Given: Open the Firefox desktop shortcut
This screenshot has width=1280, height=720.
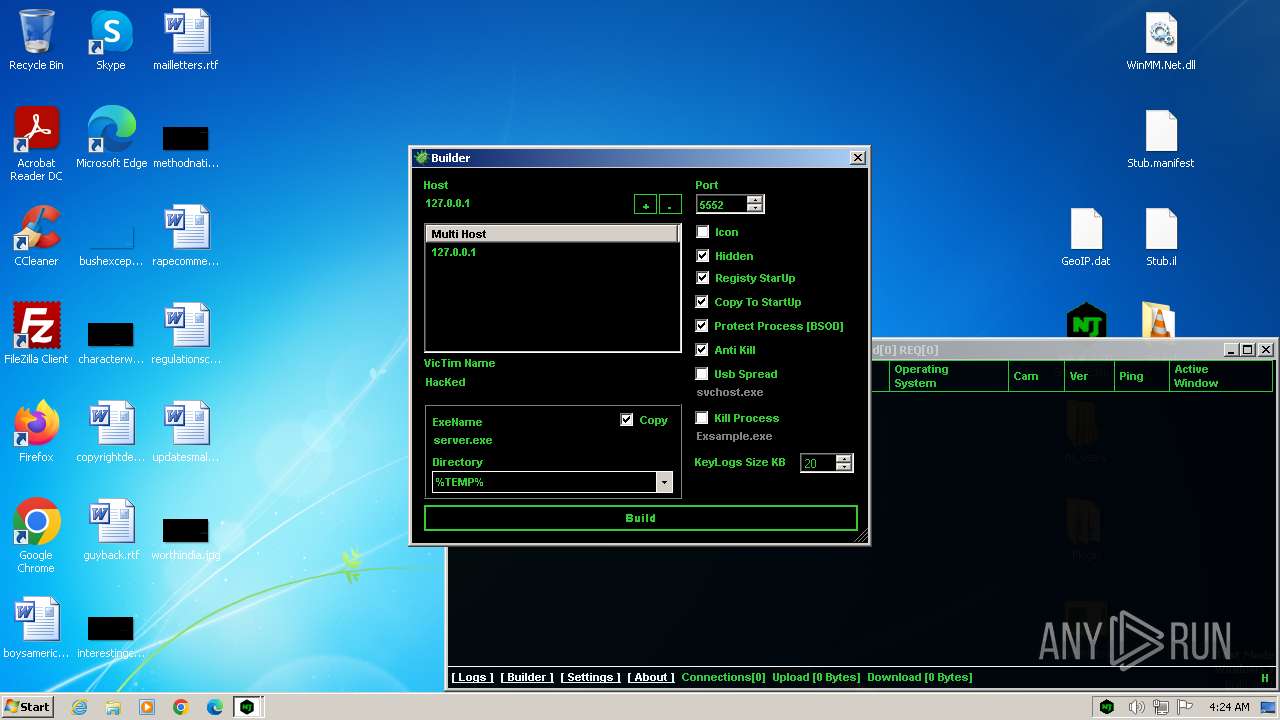Looking at the screenshot, I should click(x=36, y=432).
